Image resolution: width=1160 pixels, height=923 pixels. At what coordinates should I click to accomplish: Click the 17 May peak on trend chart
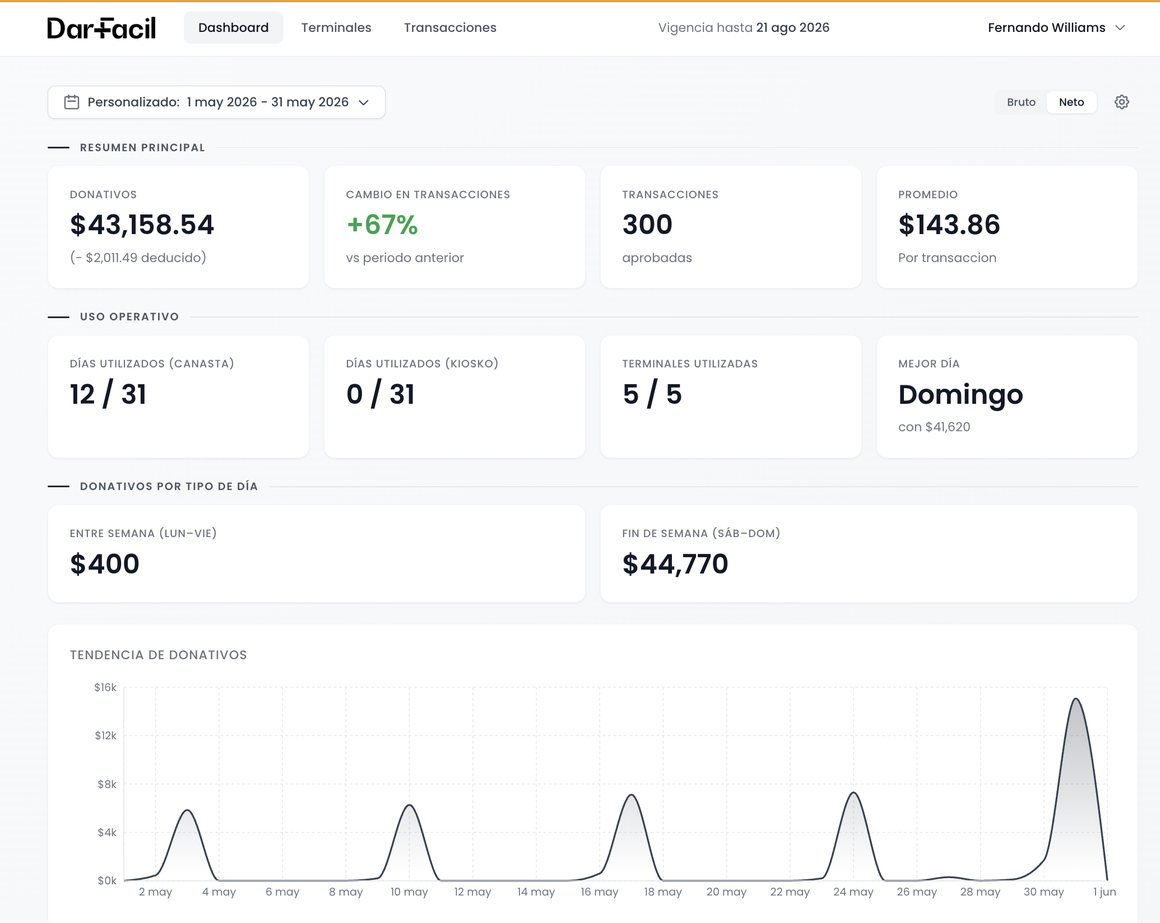pos(631,795)
